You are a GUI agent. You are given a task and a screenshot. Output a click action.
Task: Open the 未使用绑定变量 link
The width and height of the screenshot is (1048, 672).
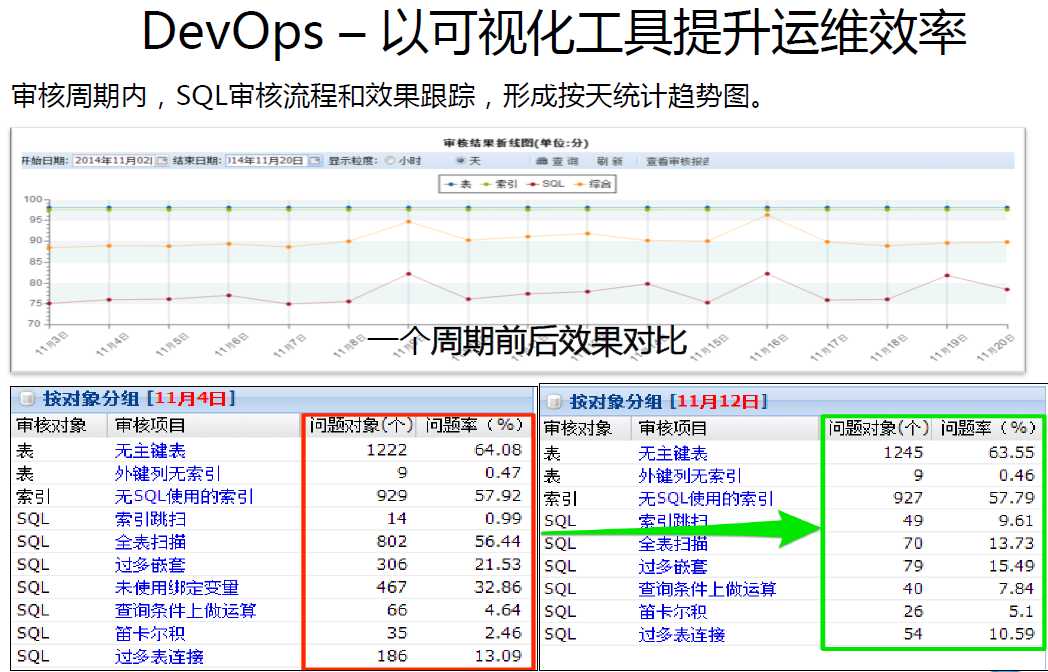click(x=176, y=587)
